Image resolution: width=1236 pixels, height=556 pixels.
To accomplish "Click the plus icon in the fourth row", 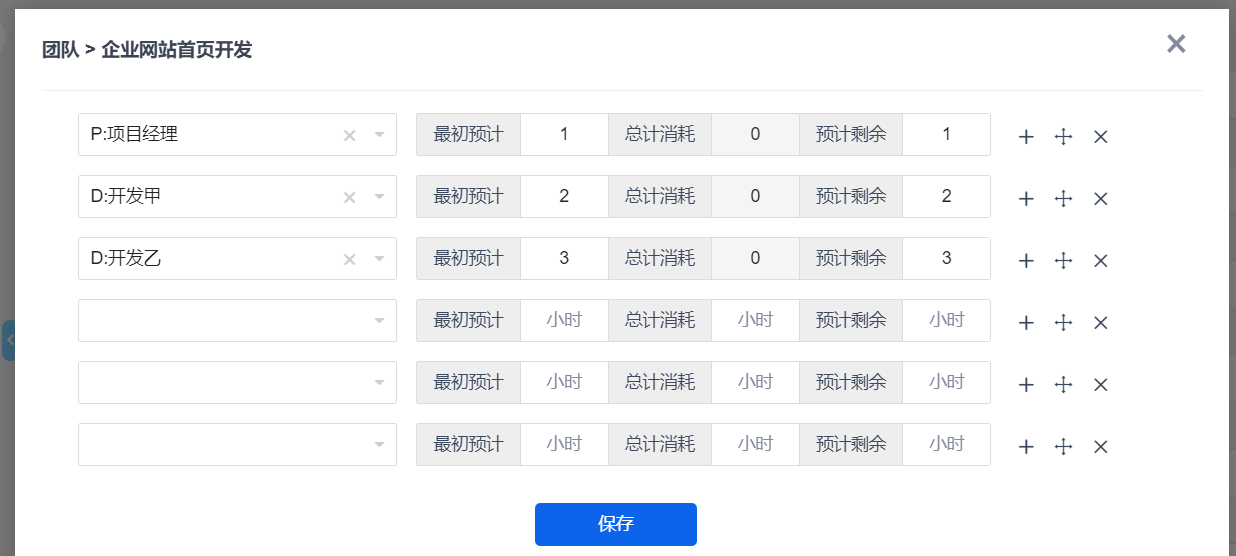I will [x=1026, y=323].
